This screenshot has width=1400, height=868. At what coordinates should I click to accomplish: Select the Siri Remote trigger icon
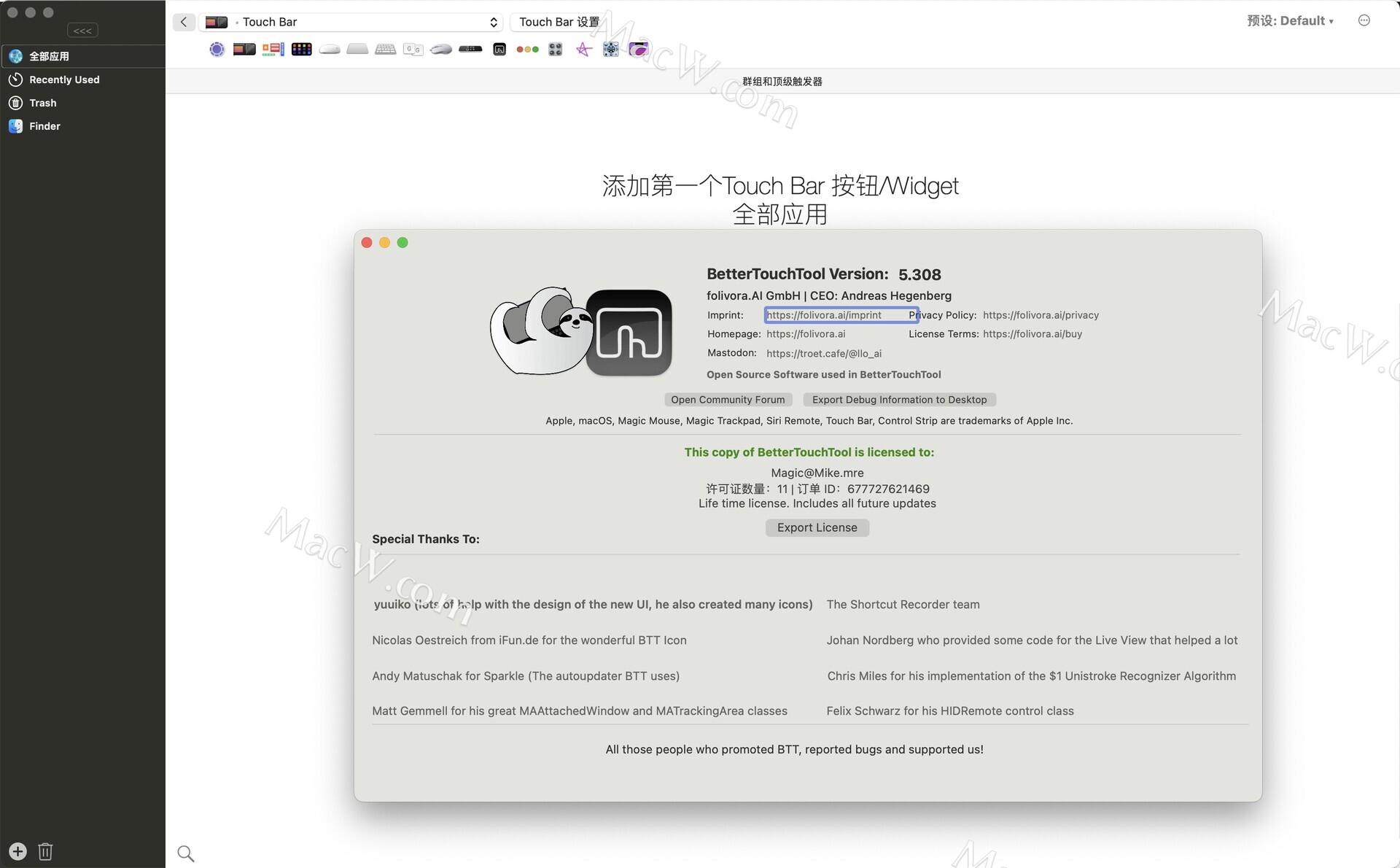470,49
